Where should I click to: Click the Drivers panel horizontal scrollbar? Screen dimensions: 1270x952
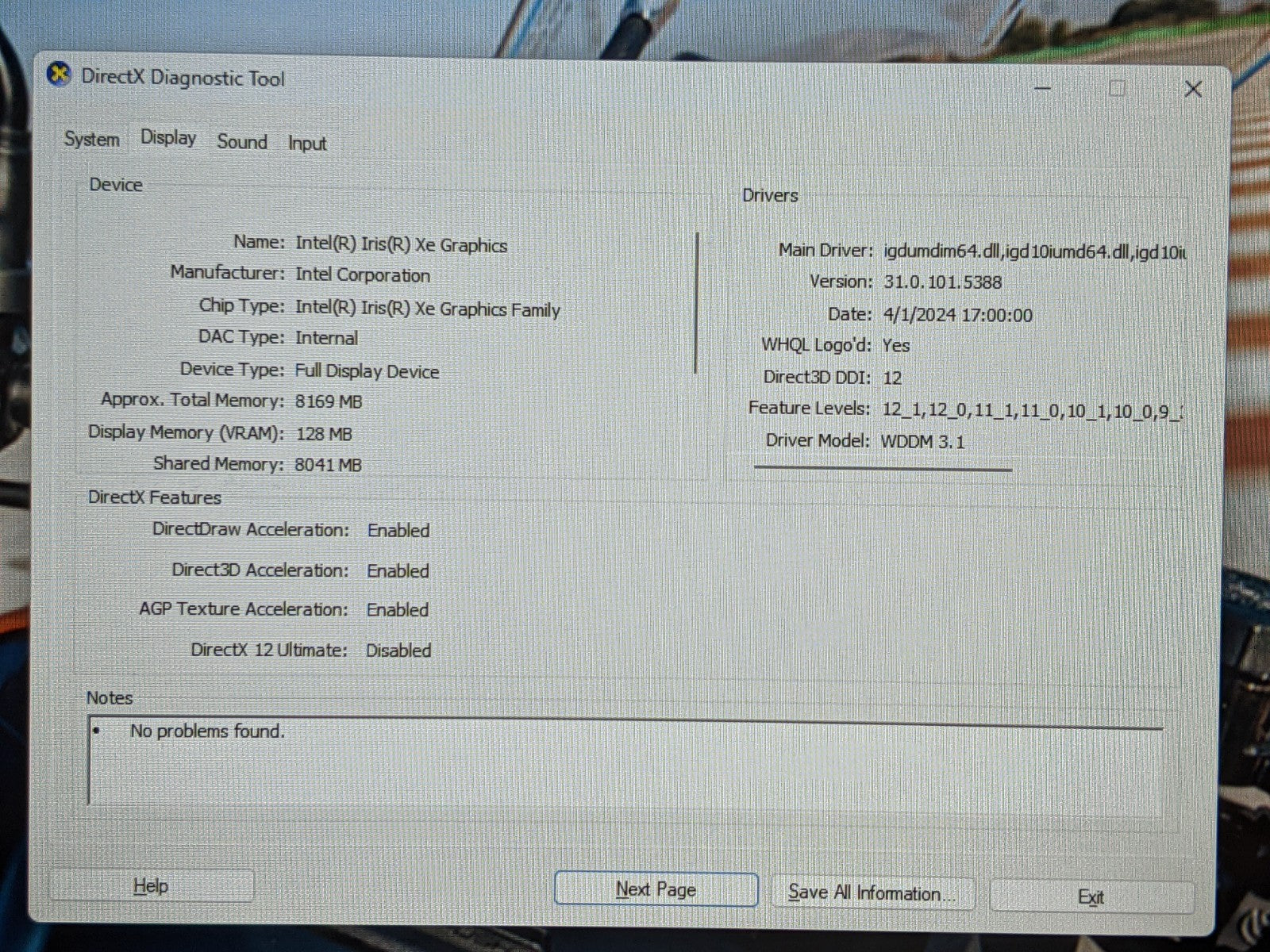point(883,469)
